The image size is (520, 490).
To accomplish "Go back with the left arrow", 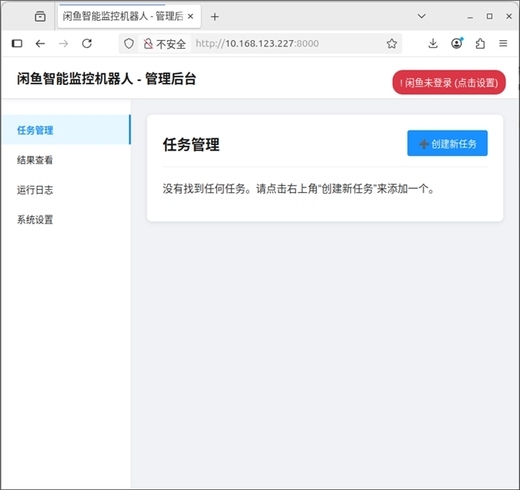I will 40,43.
